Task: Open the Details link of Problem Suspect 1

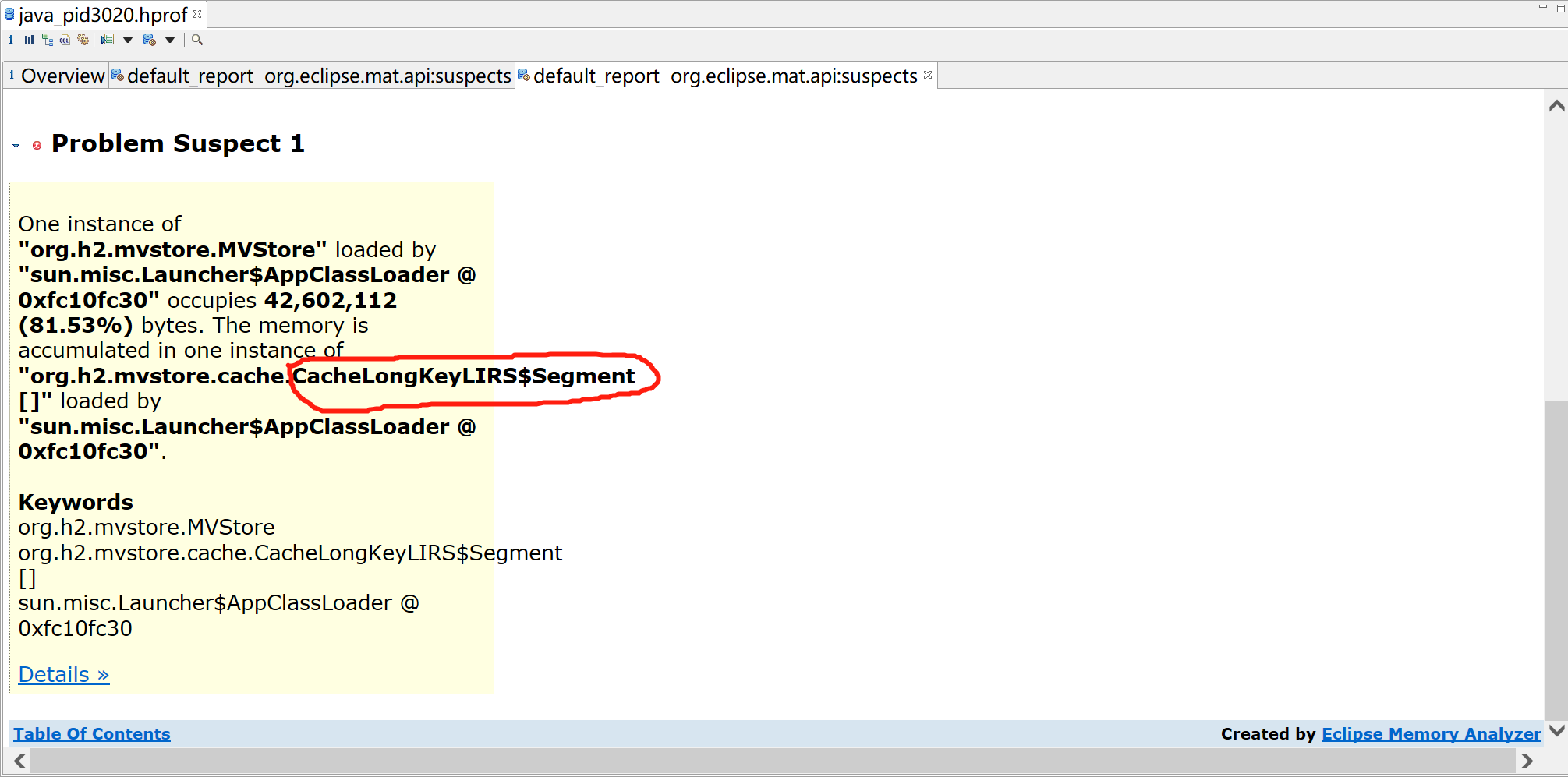Action: [x=62, y=674]
